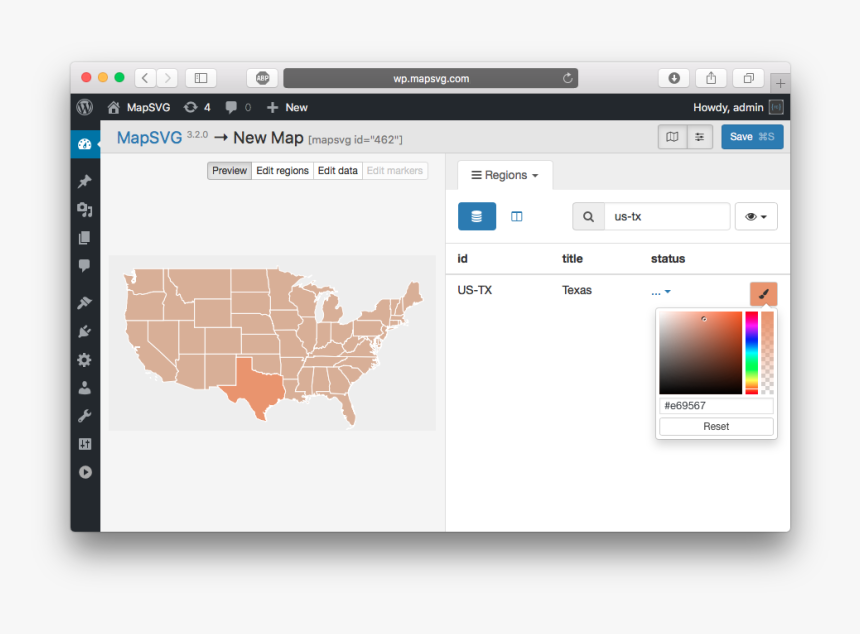Click the us-tx search field
The height and width of the screenshot is (634, 860).
point(667,217)
